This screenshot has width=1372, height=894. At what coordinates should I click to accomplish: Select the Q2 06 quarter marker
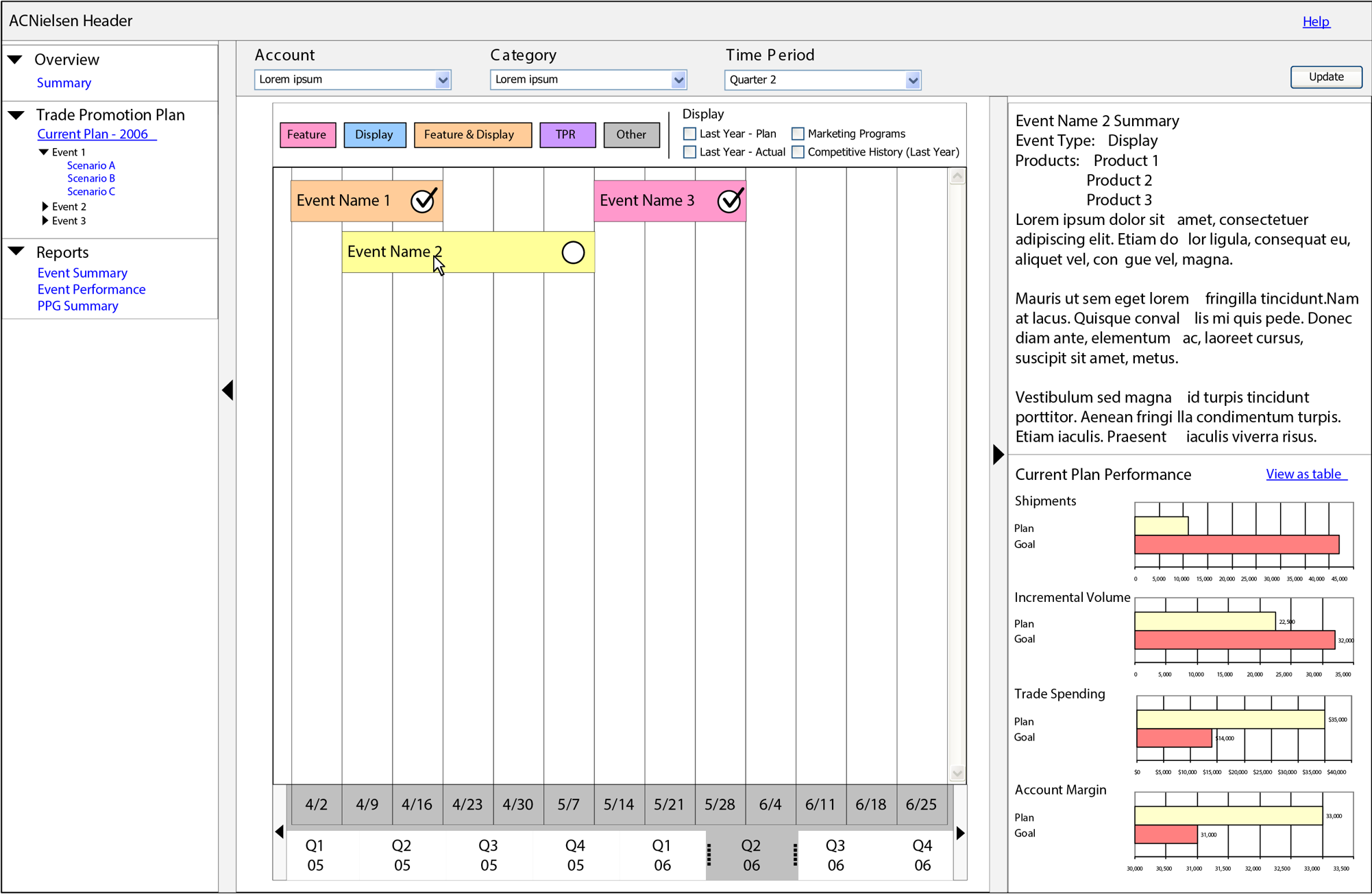tap(751, 855)
